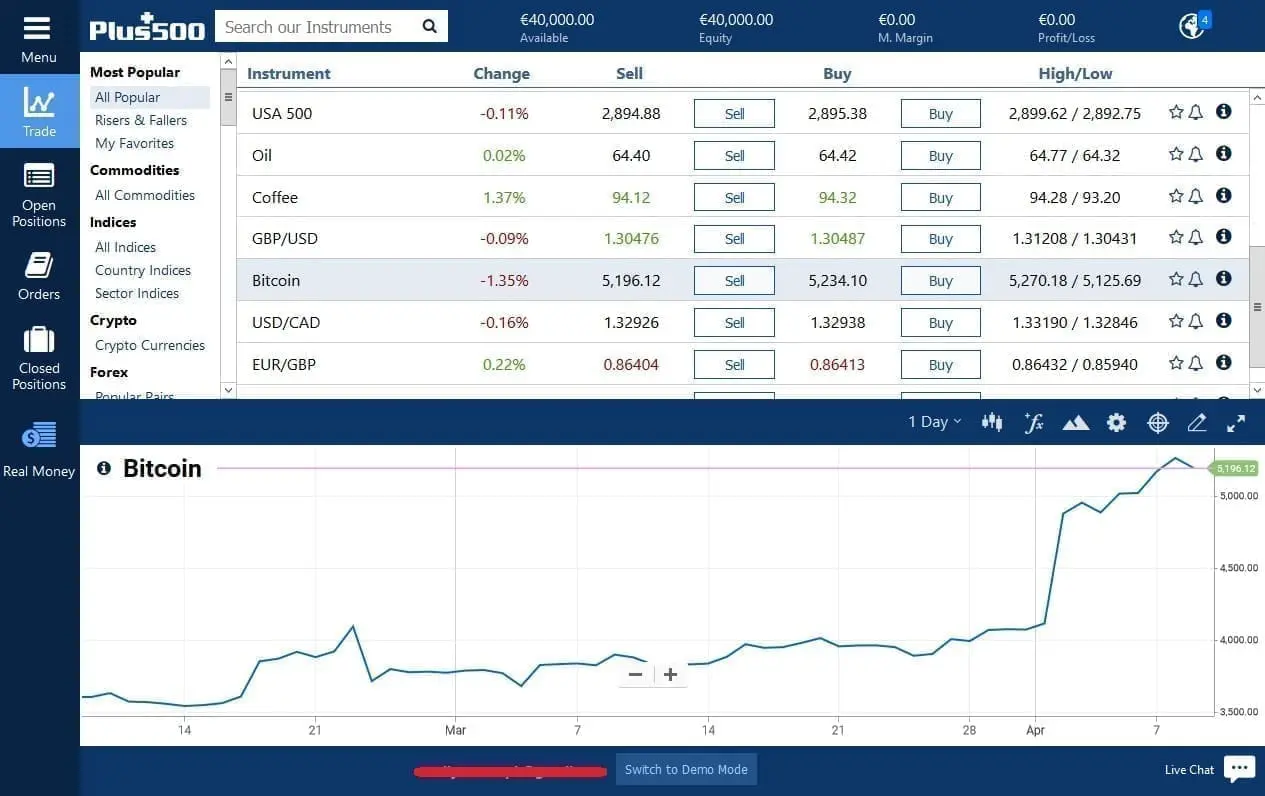1265x796 pixels.
Task: Select the candlestick chart type icon
Action: 992,422
